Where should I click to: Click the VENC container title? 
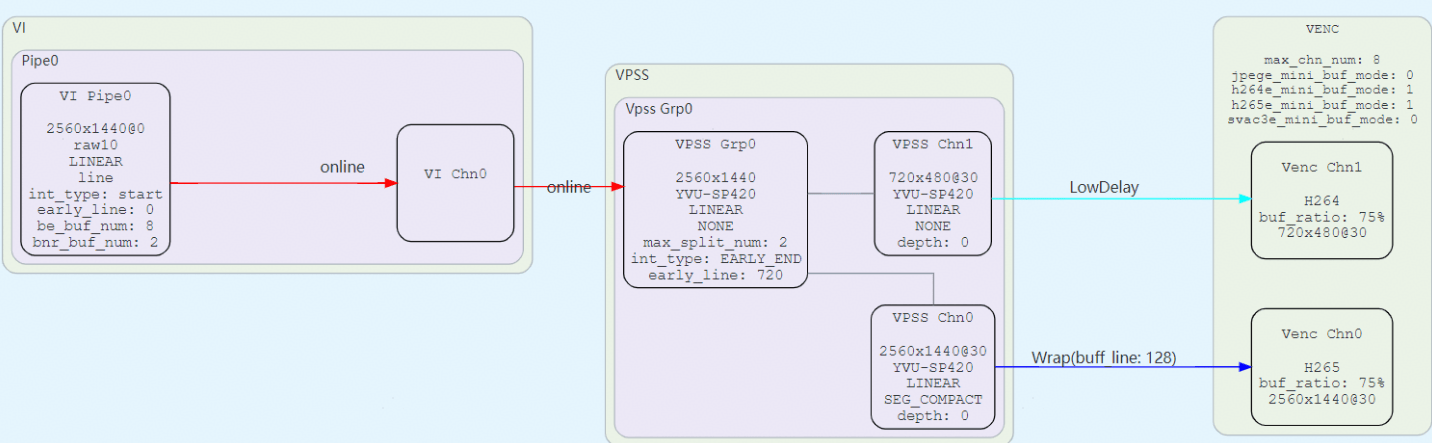[x=1321, y=29]
